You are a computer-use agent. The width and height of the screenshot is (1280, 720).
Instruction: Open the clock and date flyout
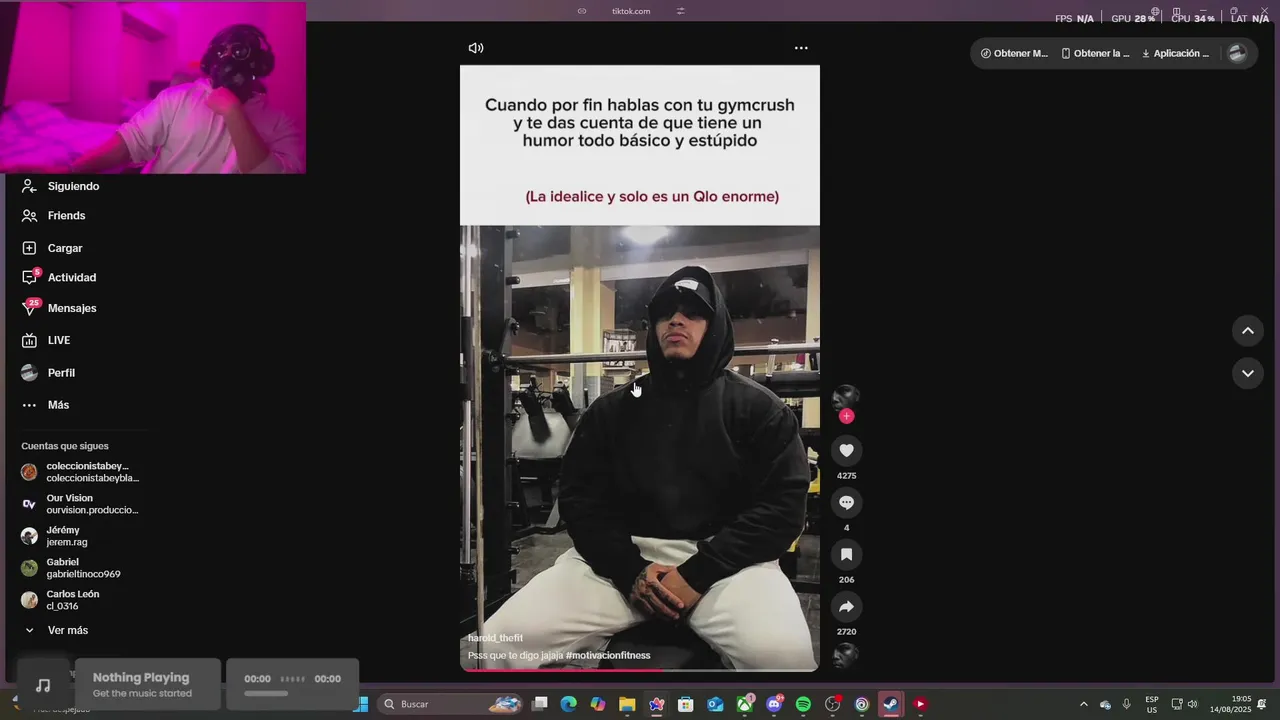[1230, 704]
